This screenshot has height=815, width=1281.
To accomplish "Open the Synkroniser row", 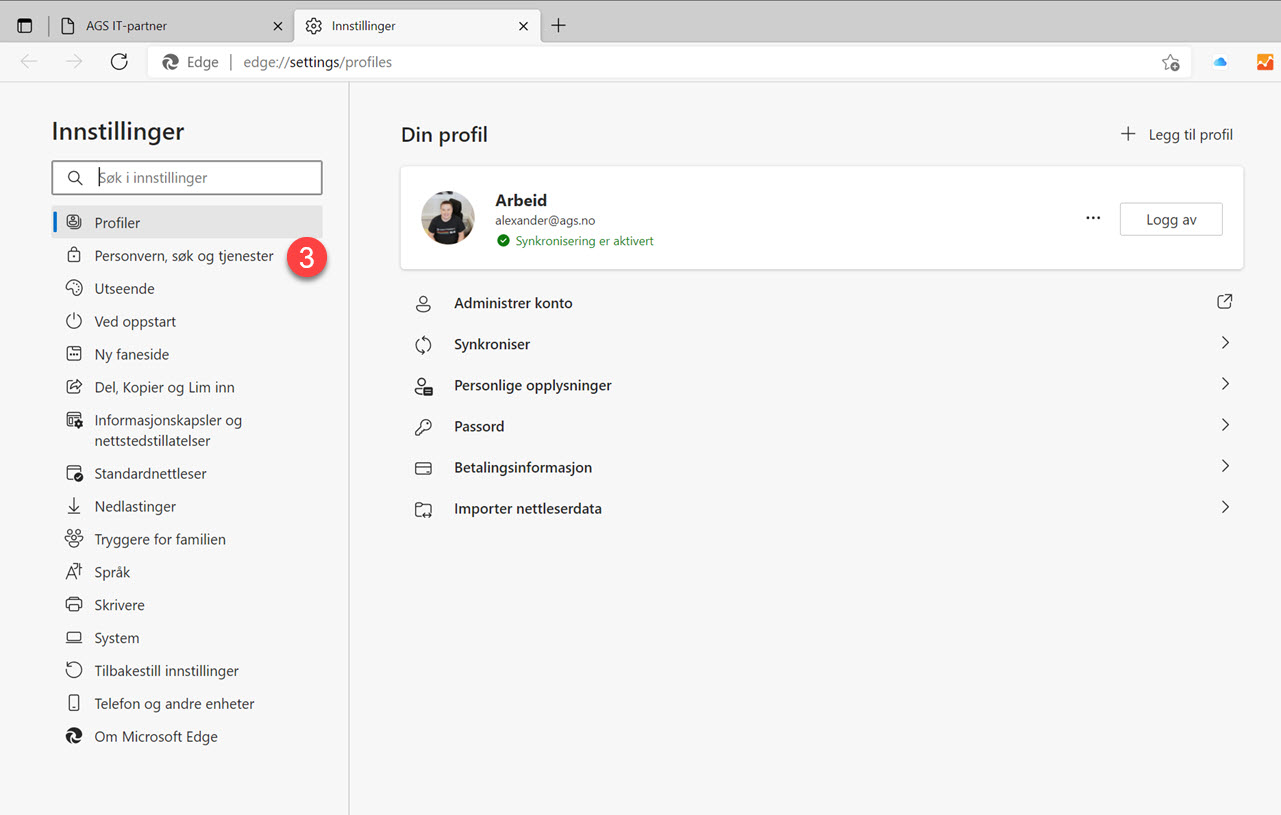I will [822, 344].
